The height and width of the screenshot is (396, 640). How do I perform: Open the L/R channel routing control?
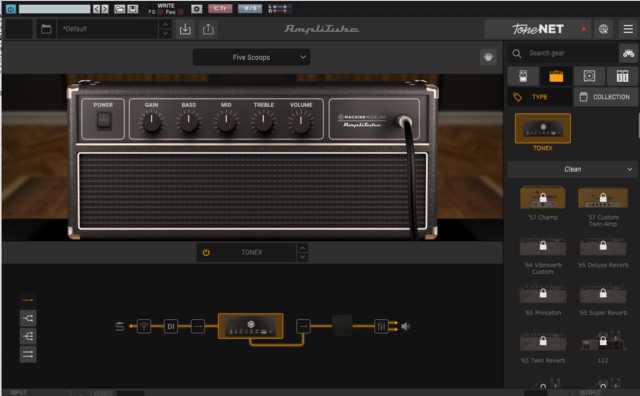pyautogui.click(x=280, y=9)
